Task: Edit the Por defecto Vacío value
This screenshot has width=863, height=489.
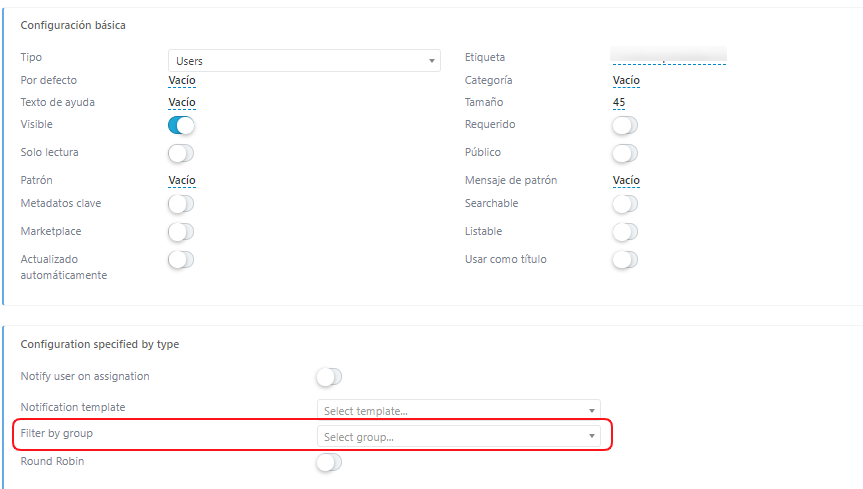Action: pos(182,80)
